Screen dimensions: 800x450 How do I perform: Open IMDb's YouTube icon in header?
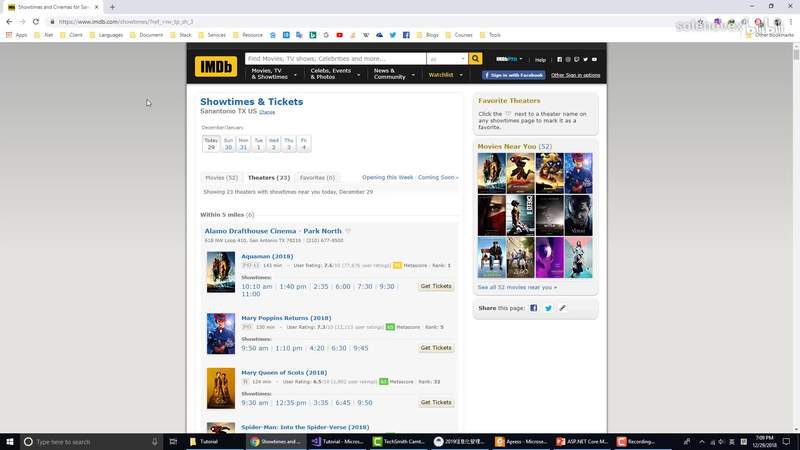594,59
